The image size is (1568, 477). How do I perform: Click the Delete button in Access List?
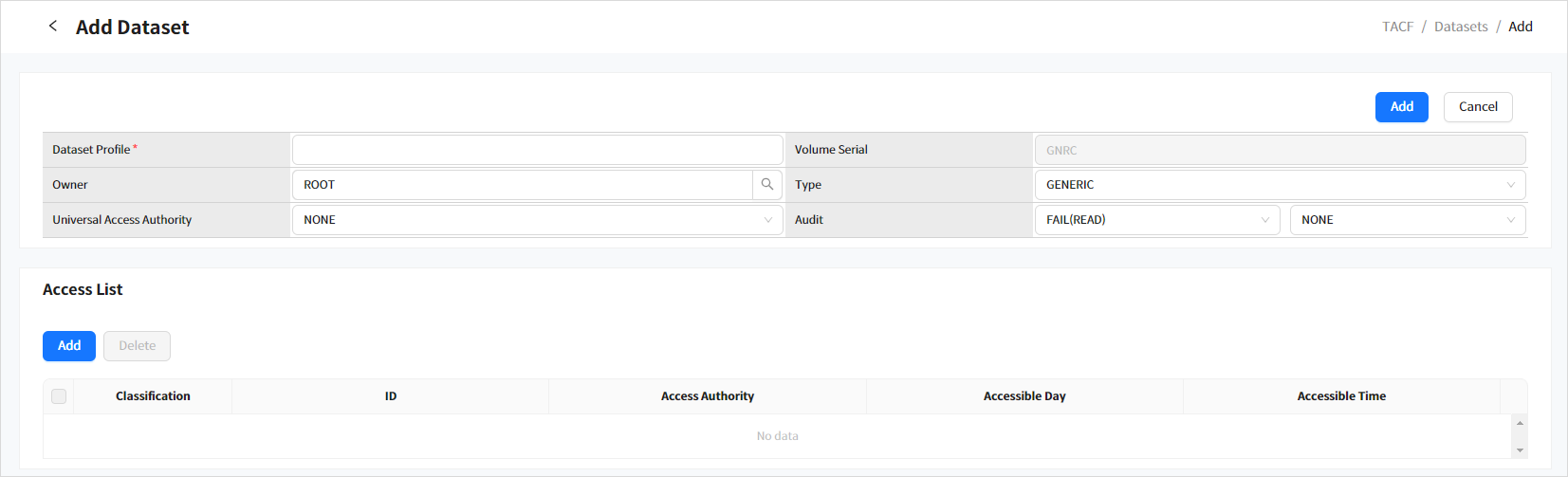pos(137,346)
